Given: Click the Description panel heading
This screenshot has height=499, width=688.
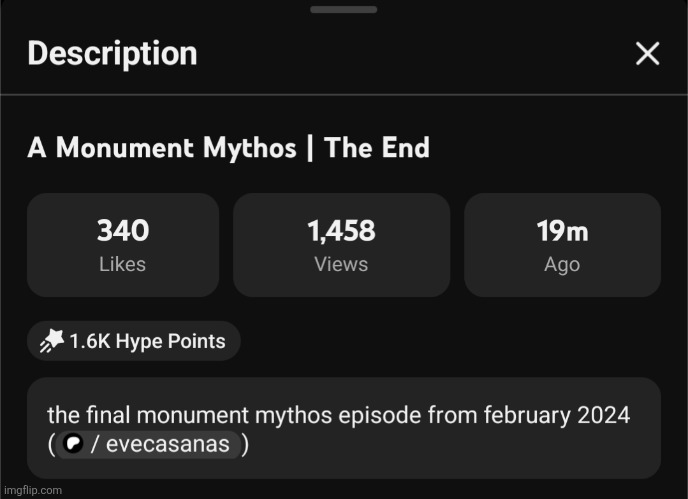Looking at the screenshot, I should pos(112,54).
